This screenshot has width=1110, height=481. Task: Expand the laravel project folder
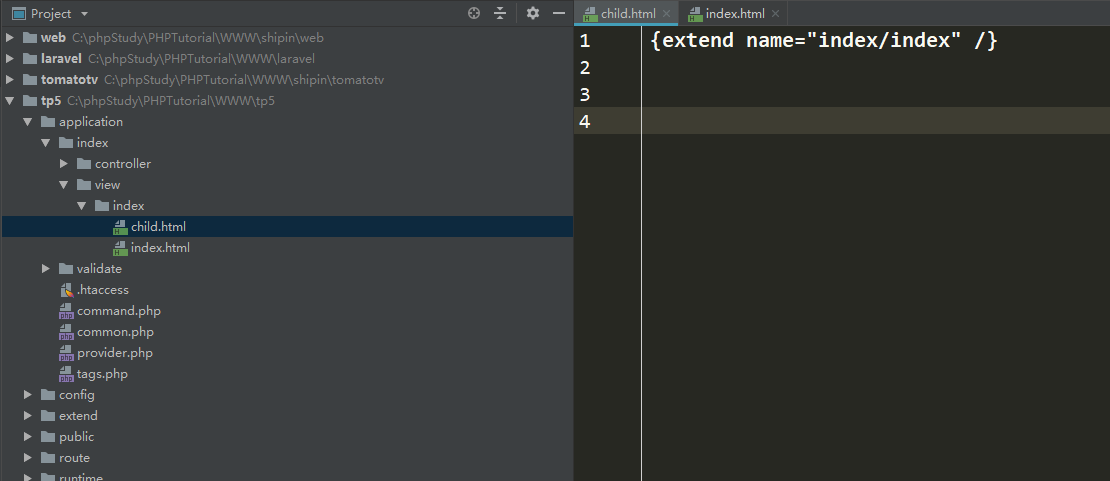[x=10, y=59]
